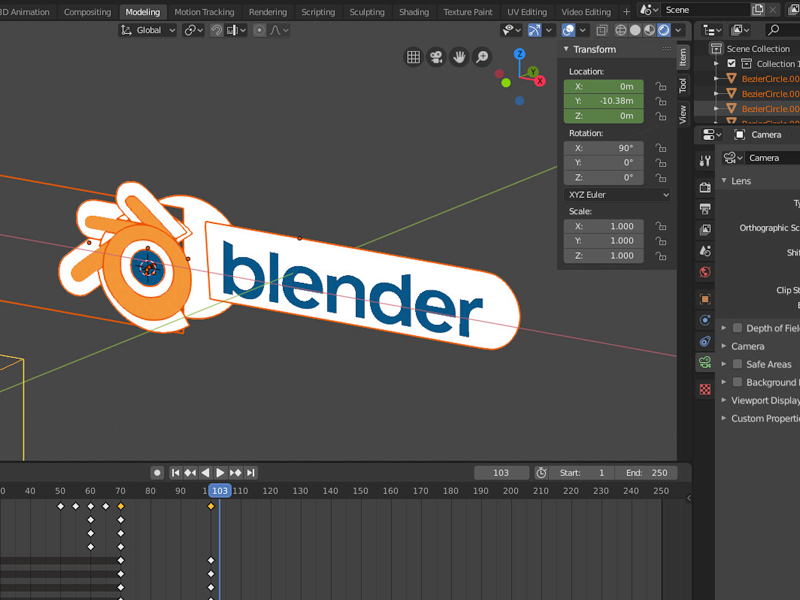
Task: Switch to material preview shading
Action: pos(649,30)
